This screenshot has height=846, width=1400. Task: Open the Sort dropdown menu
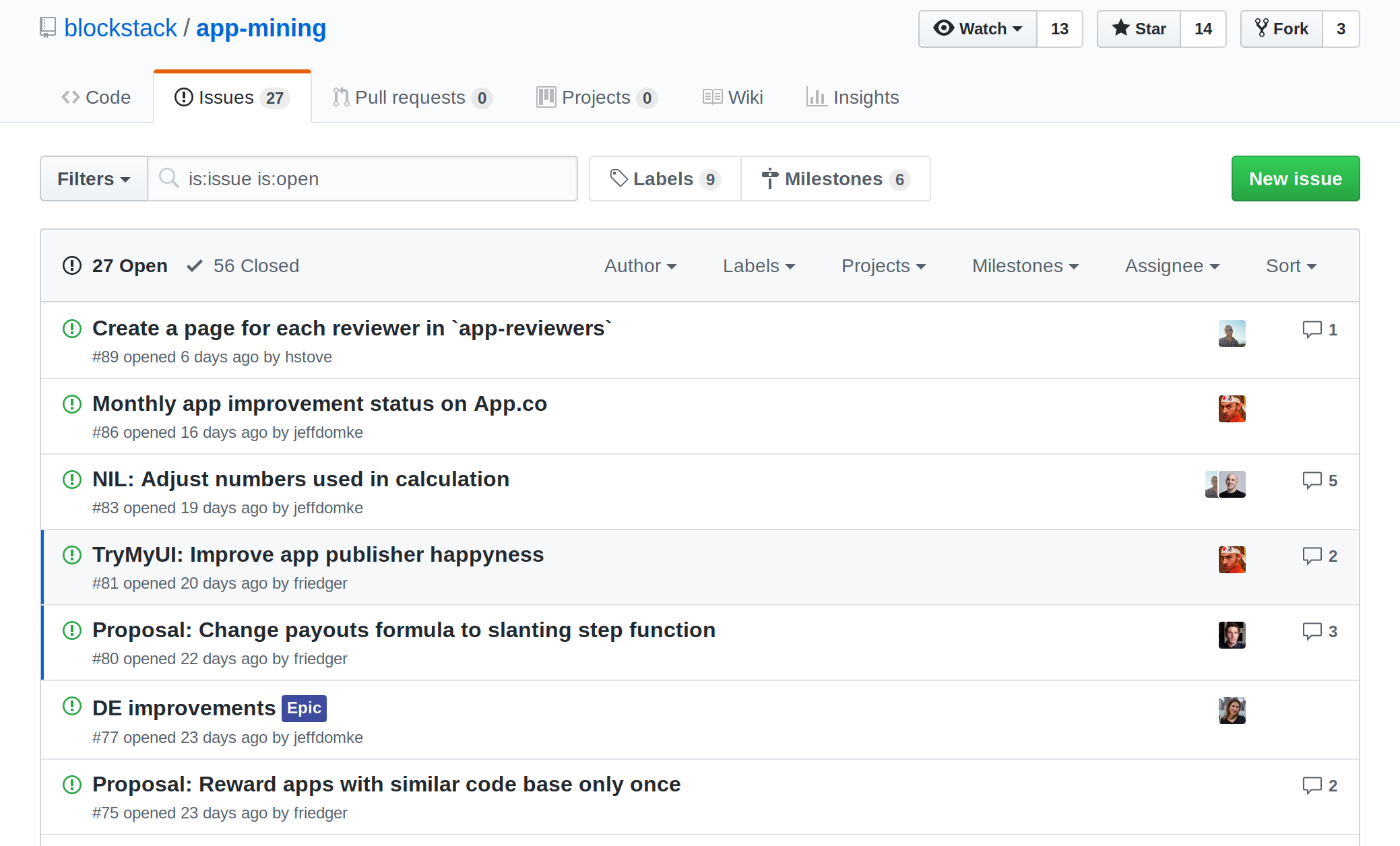coord(1291,266)
